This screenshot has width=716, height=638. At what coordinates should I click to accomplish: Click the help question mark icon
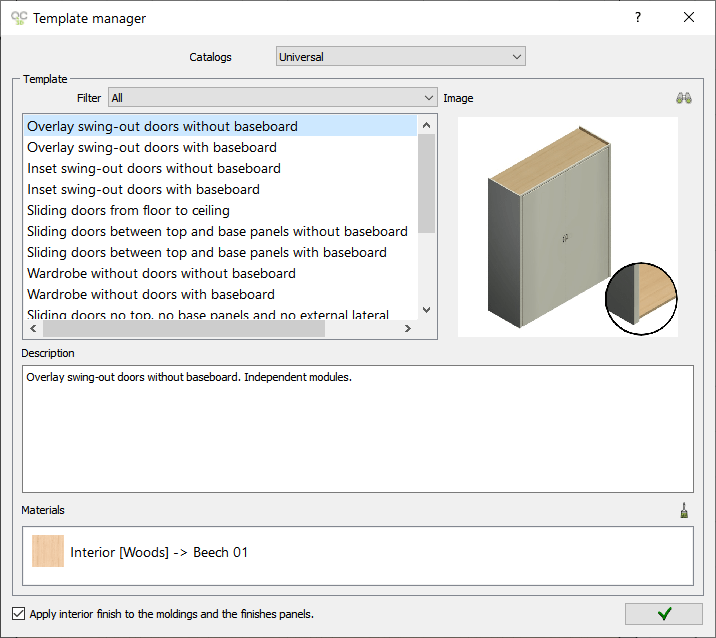point(638,17)
